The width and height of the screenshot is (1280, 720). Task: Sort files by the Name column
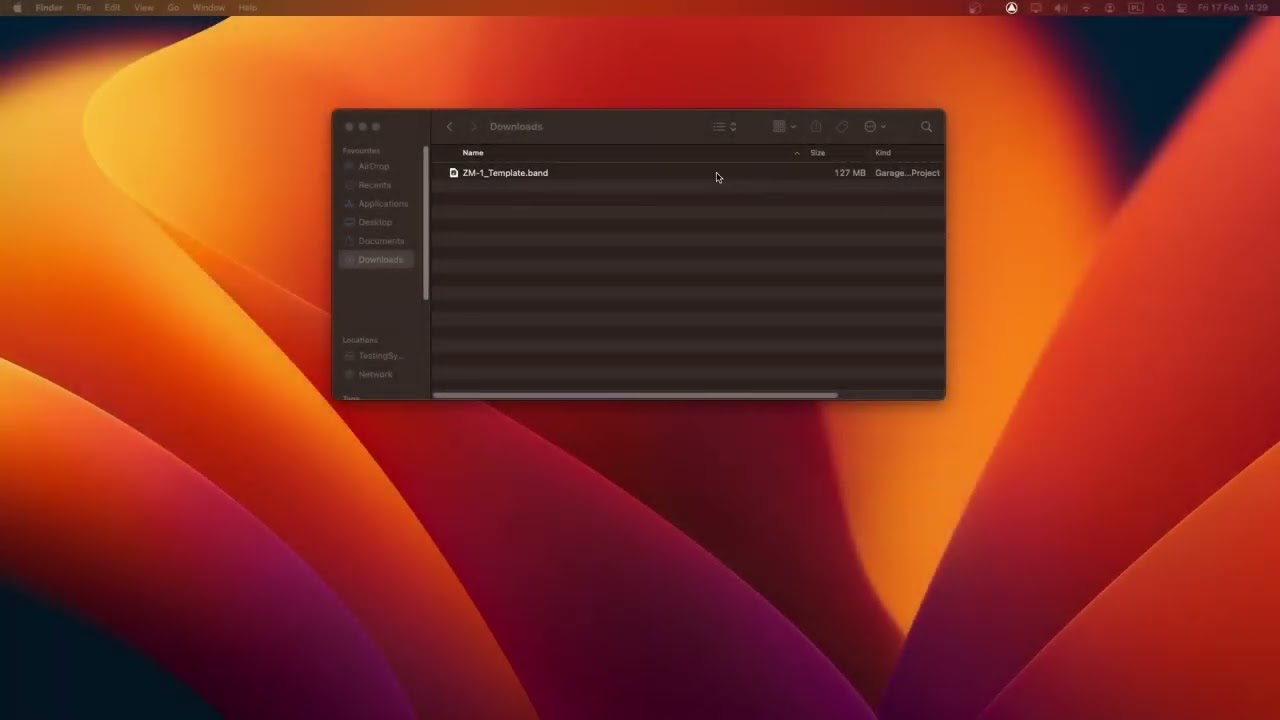[473, 153]
